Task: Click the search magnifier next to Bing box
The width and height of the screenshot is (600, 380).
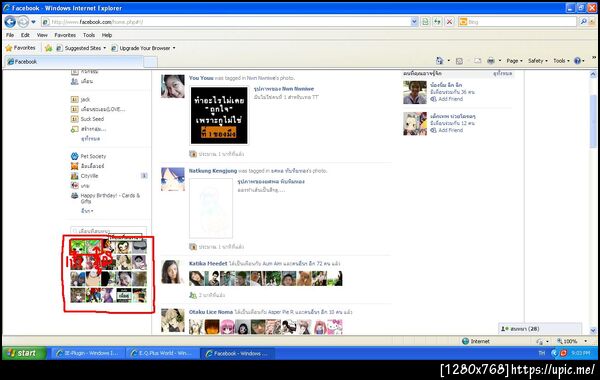Action: pyautogui.click(x=584, y=22)
